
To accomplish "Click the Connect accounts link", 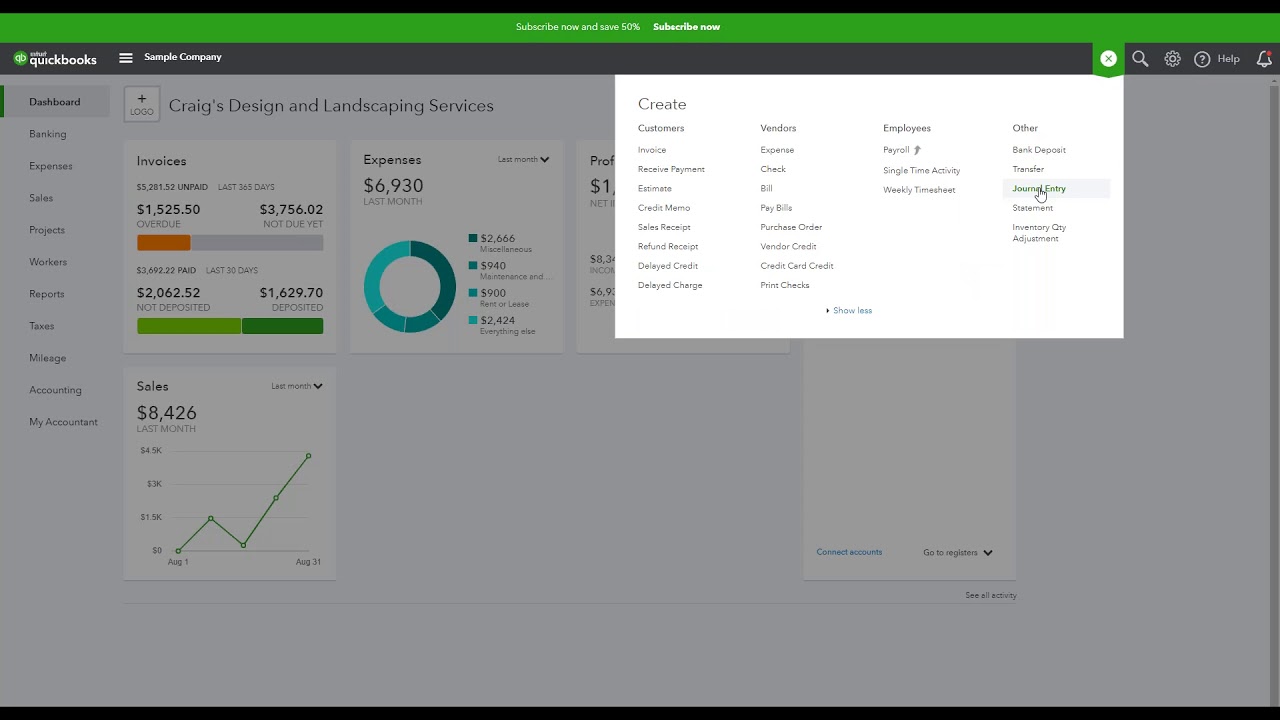I will pos(849,552).
